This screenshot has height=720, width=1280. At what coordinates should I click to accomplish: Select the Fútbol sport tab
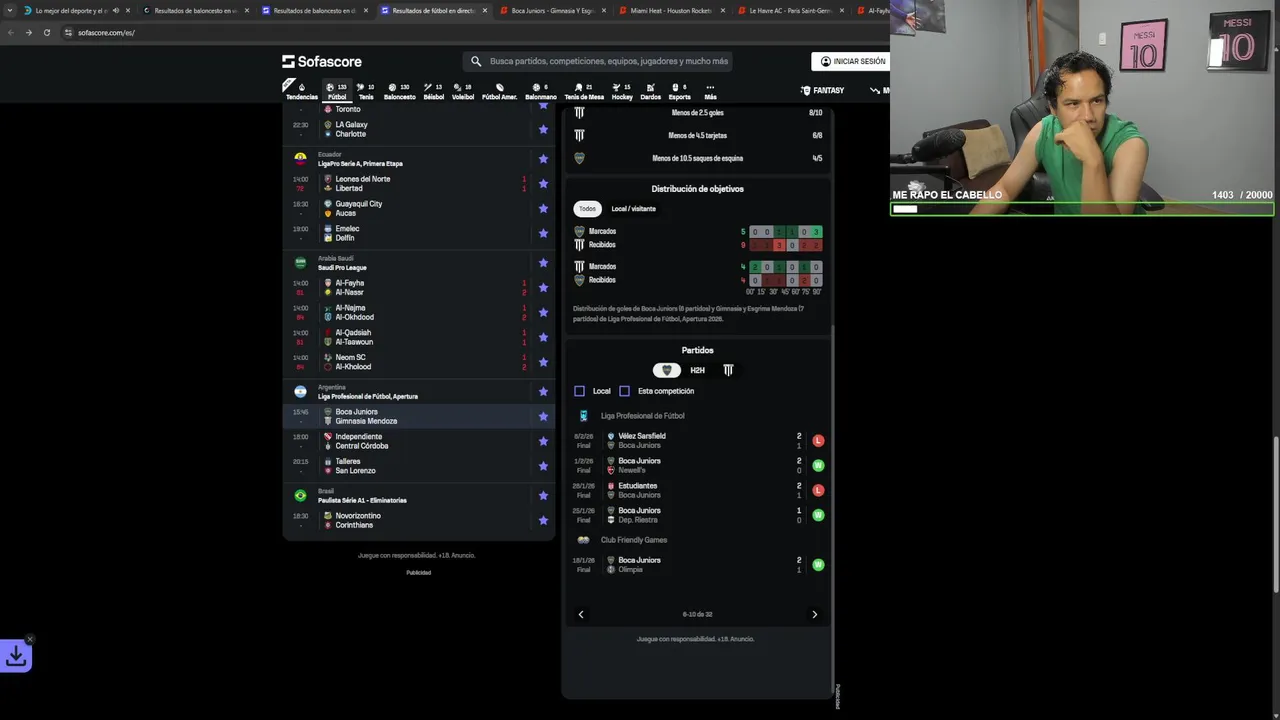337,91
